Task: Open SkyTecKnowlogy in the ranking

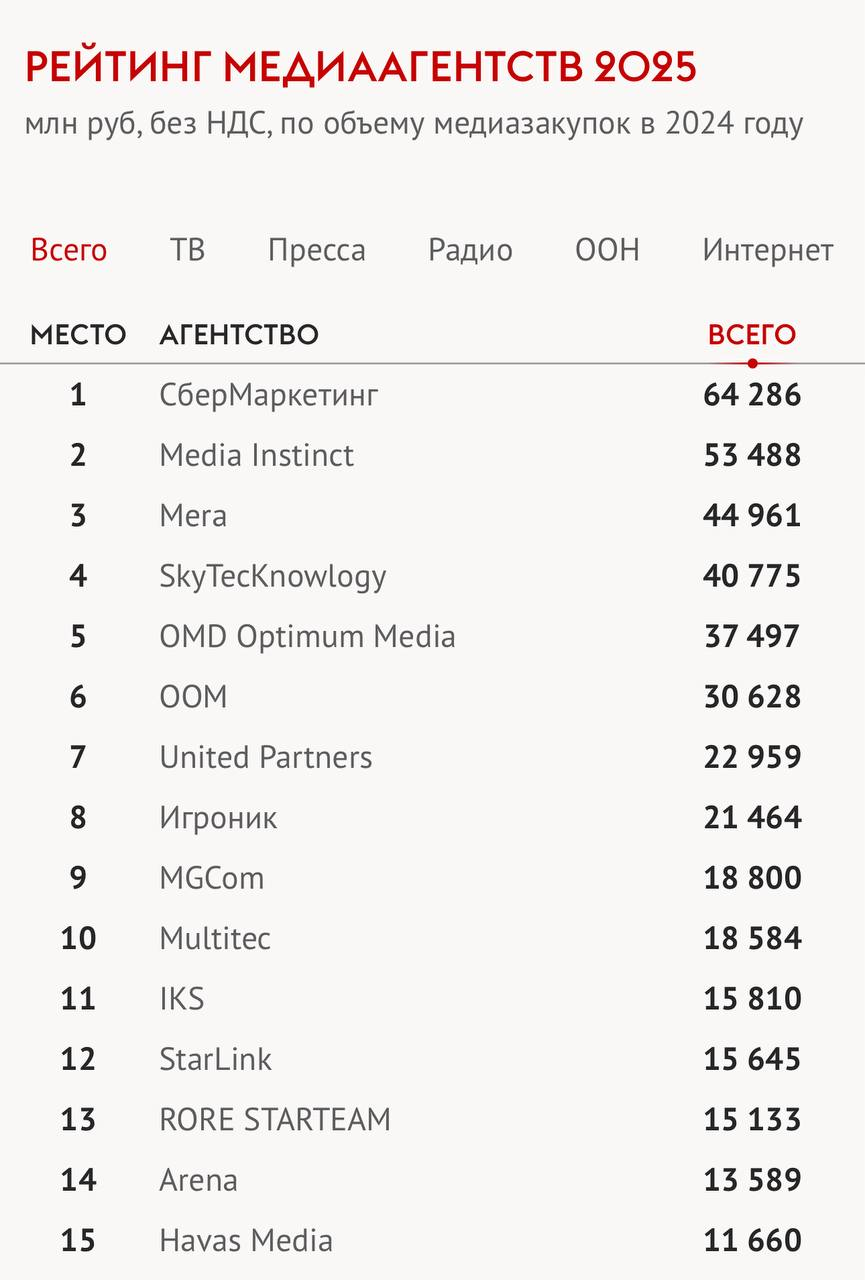Action: point(272,577)
